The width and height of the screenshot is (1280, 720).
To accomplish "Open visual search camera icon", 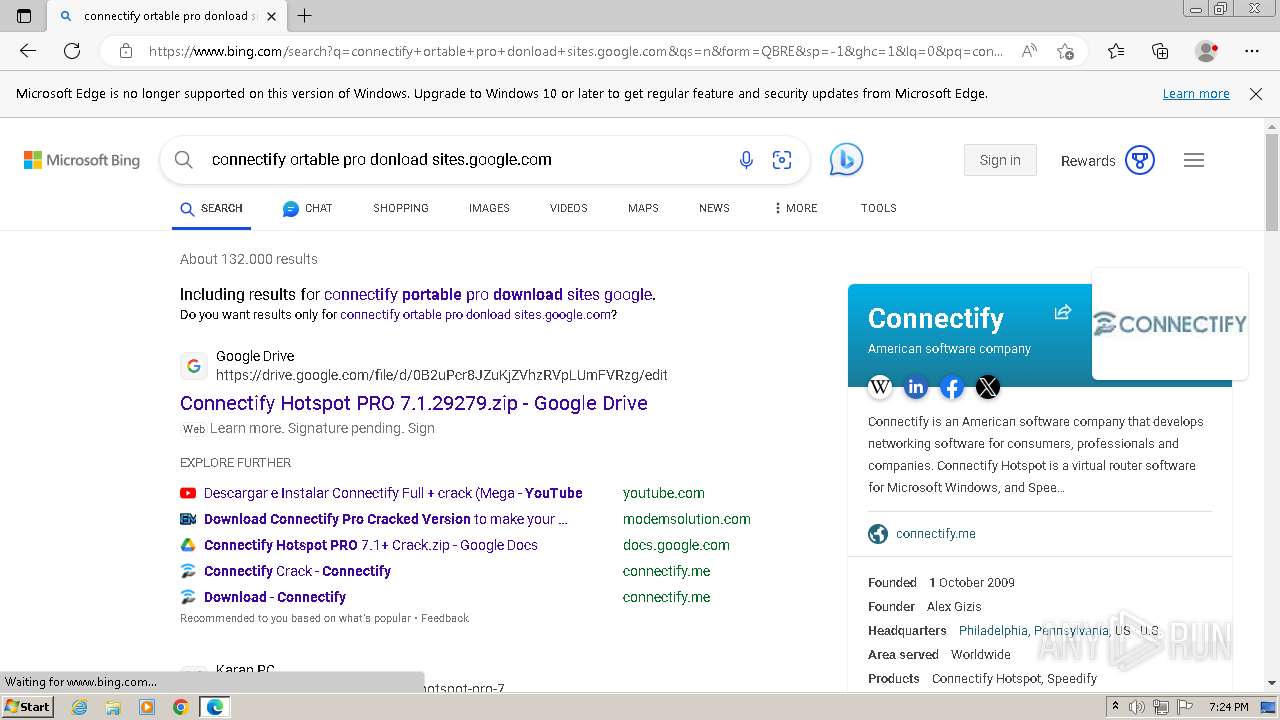I will pyautogui.click(x=782, y=160).
